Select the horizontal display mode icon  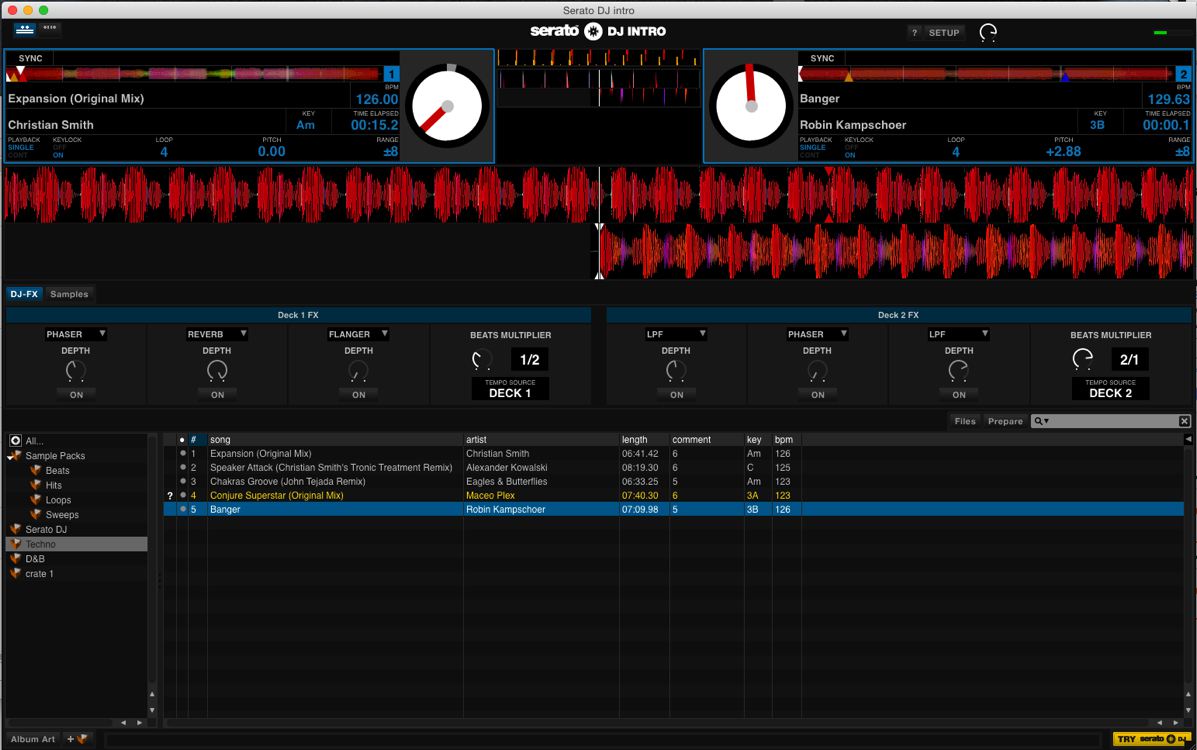point(24,29)
